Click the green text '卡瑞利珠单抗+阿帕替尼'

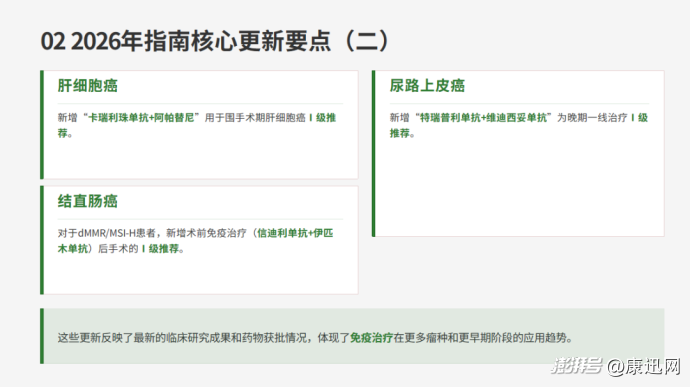[x=141, y=118]
